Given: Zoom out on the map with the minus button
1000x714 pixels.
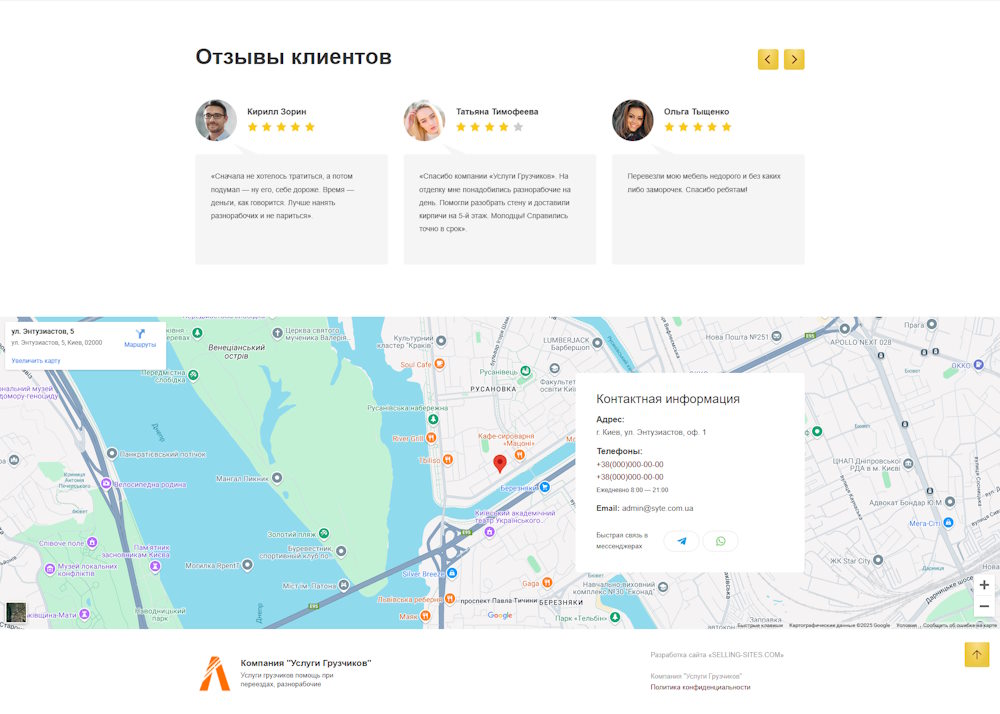Looking at the screenshot, I should click(984, 606).
